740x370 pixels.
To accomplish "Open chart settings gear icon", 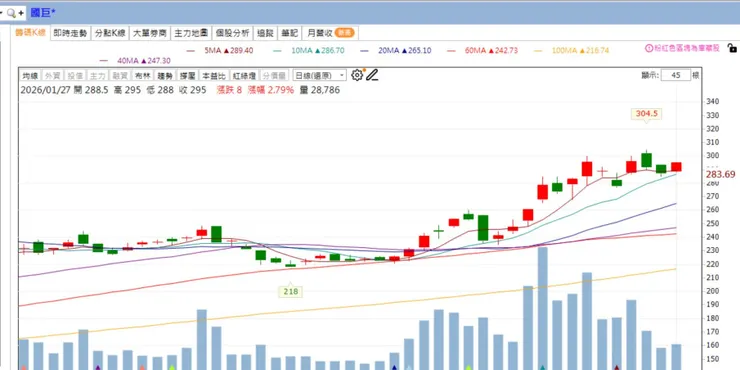I will click(x=357, y=75).
